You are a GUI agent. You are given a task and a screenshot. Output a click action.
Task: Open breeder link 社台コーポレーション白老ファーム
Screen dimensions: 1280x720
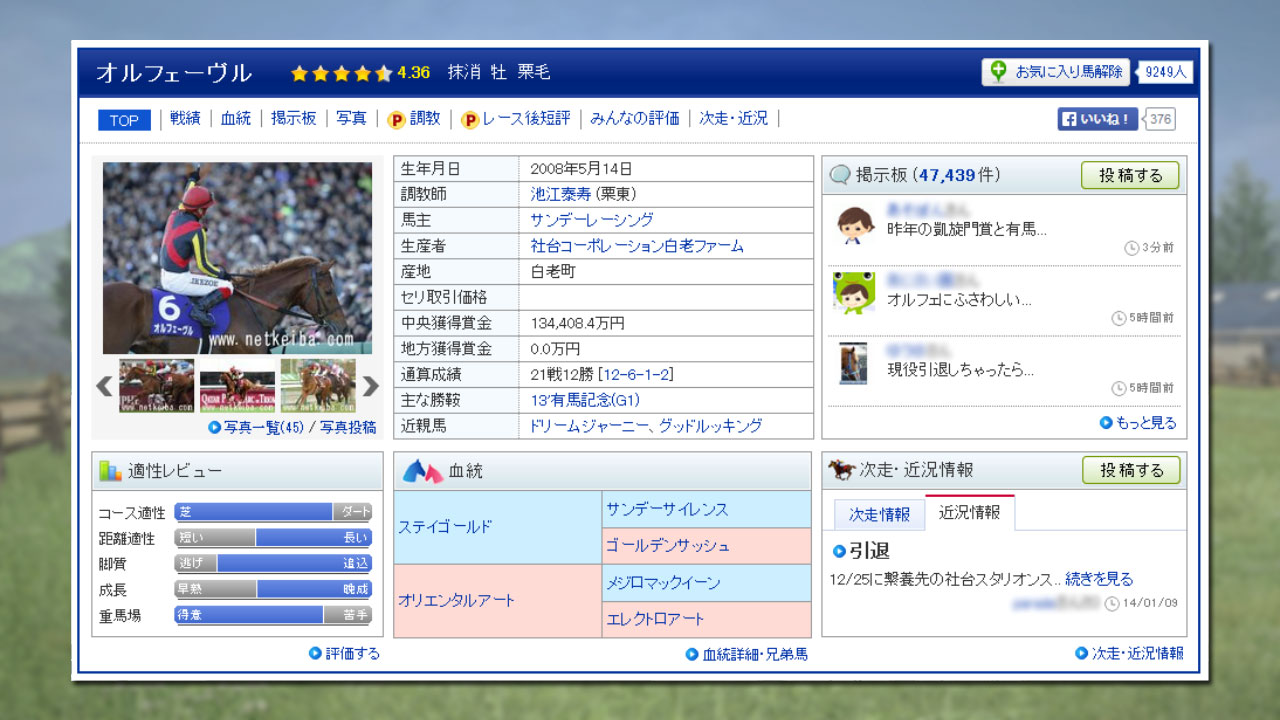637,246
